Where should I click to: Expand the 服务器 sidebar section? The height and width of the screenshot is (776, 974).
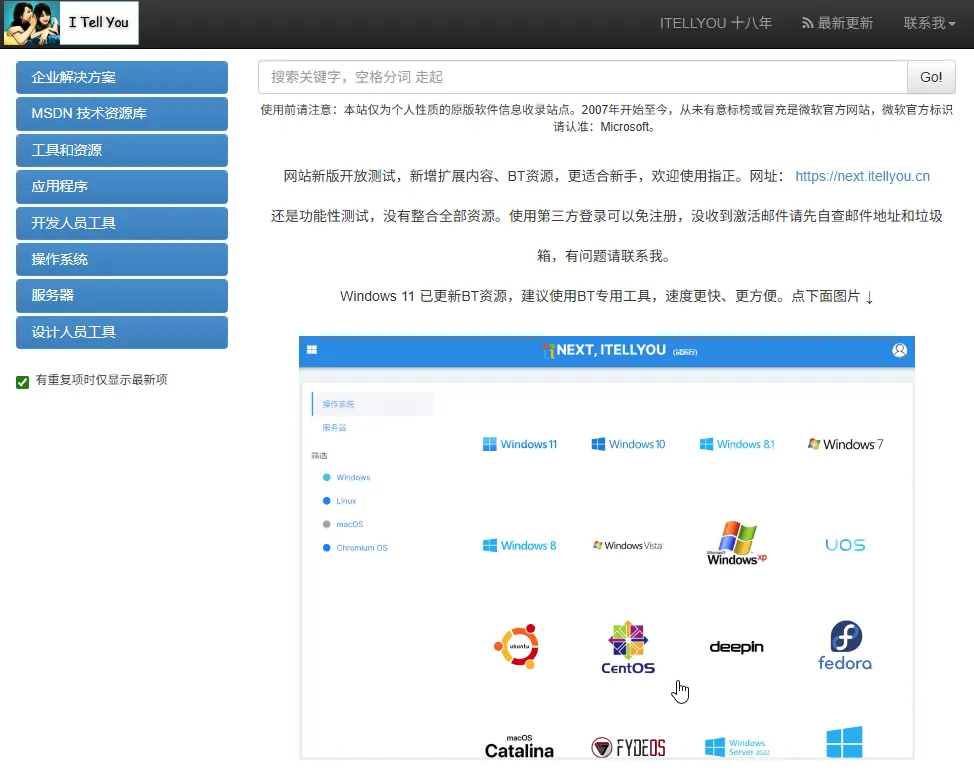pos(122,296)
